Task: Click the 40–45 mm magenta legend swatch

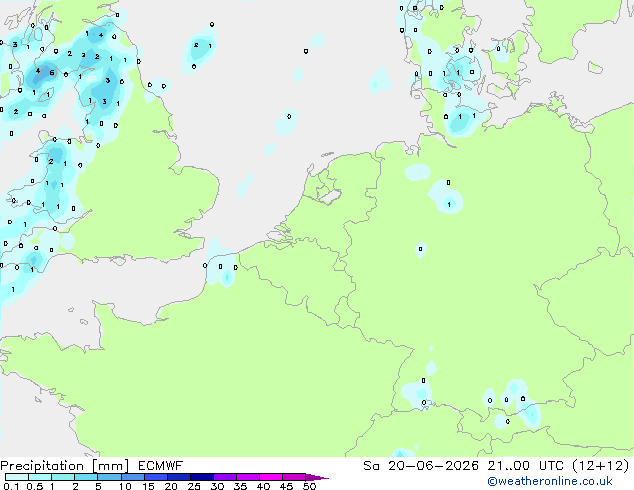Action: [x=271, y=477]
